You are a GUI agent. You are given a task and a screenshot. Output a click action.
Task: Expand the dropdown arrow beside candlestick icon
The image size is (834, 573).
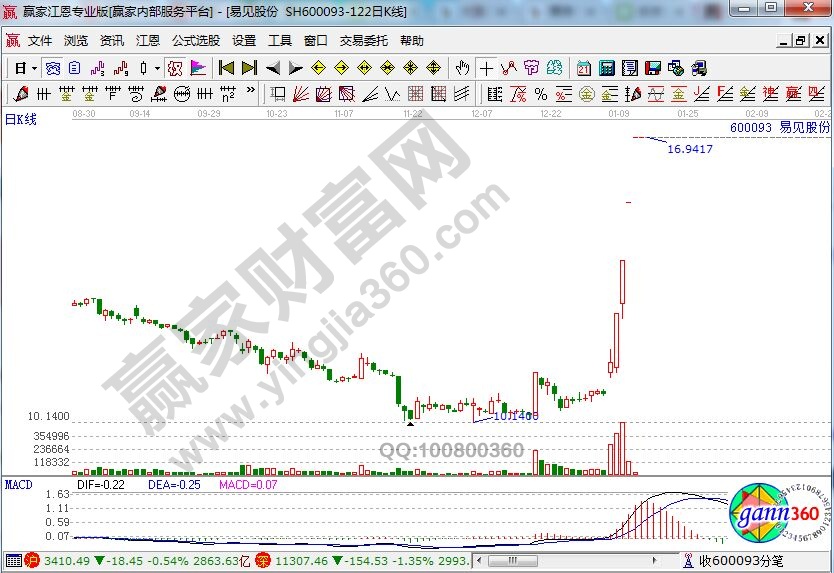point(157,68)
